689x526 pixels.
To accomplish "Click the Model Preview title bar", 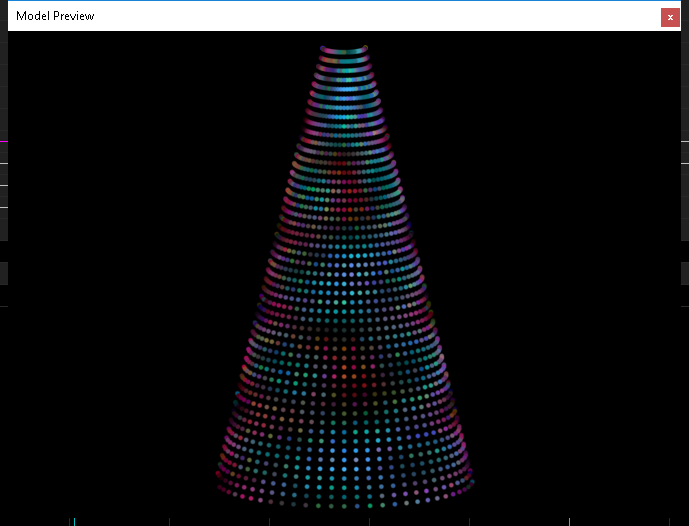I will click(x=344, y=16).
